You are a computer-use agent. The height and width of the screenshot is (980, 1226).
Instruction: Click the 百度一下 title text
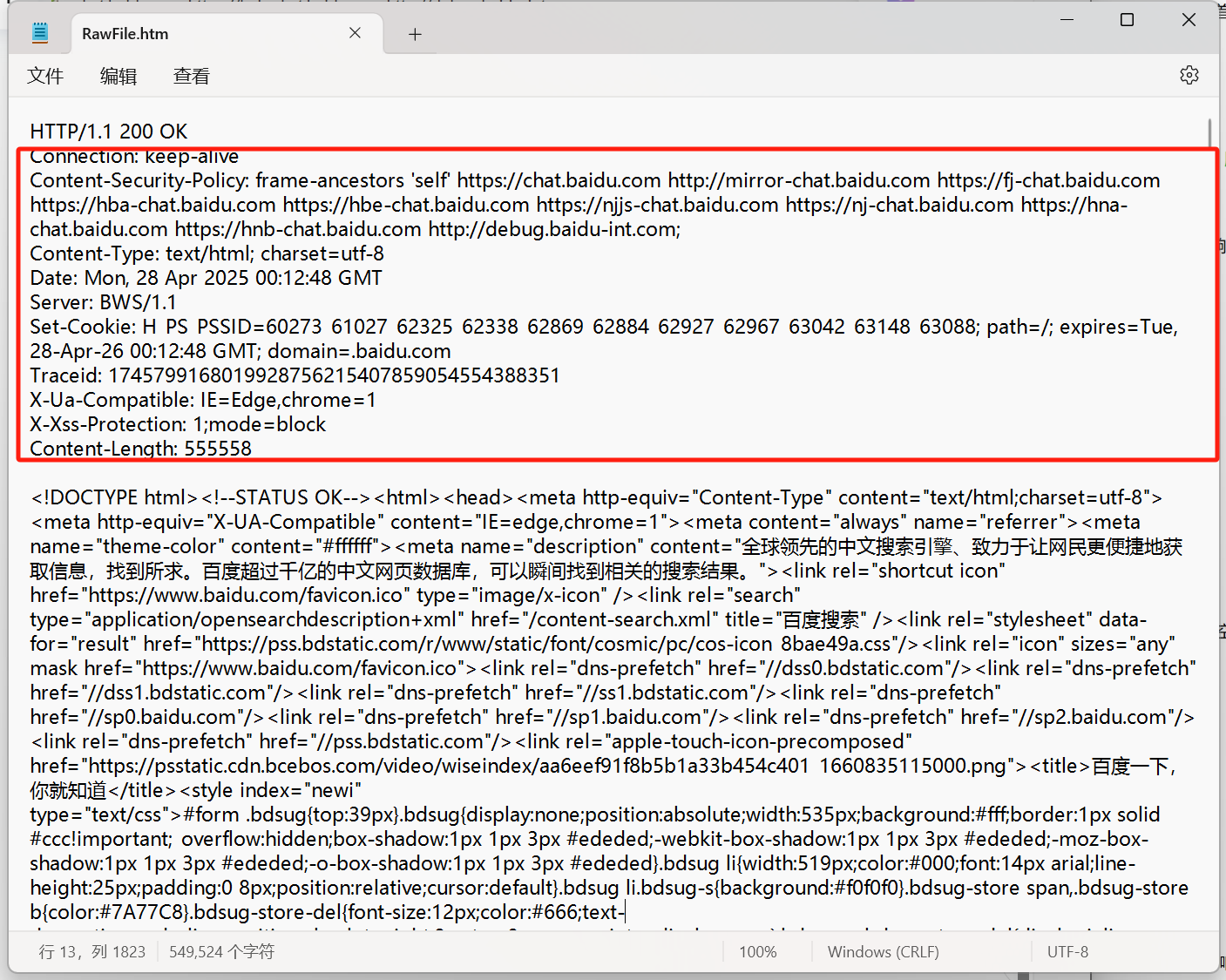(1129, 766)
